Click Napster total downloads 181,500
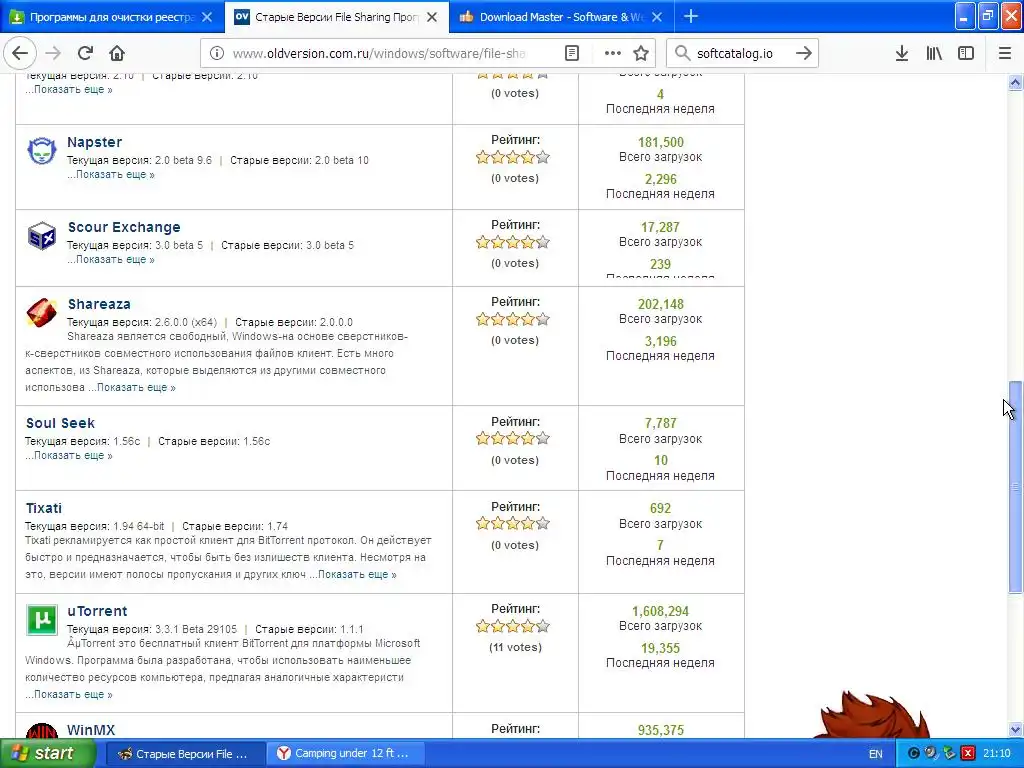The image size is (1024, 768). (x=661, y=142)
